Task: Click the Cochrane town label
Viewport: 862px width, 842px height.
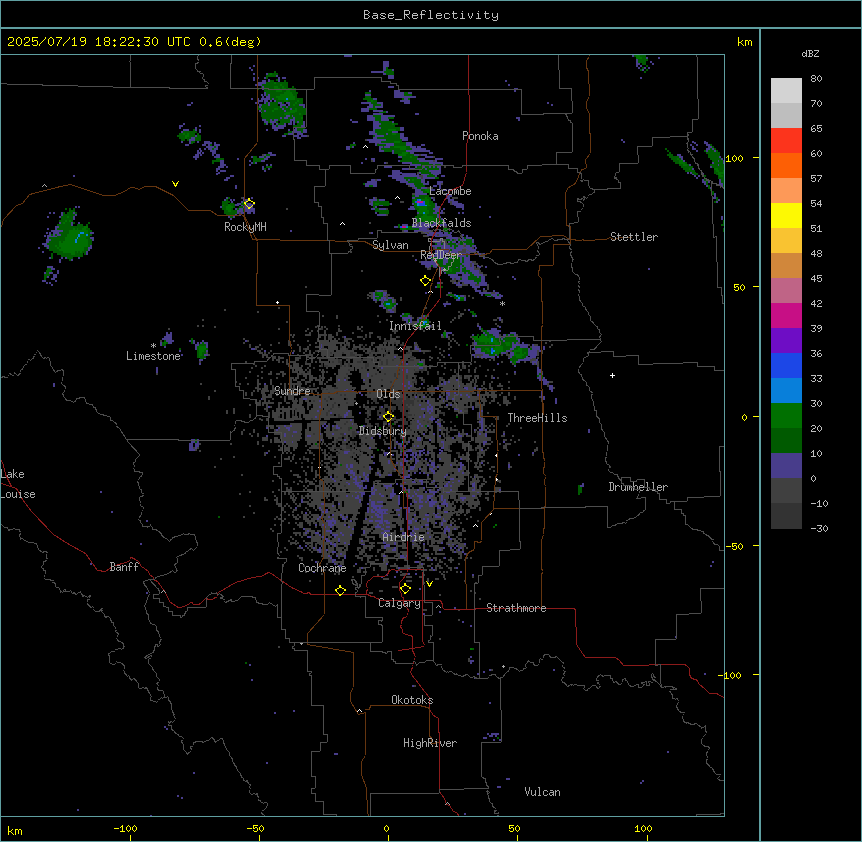Action: click(322, 568)
